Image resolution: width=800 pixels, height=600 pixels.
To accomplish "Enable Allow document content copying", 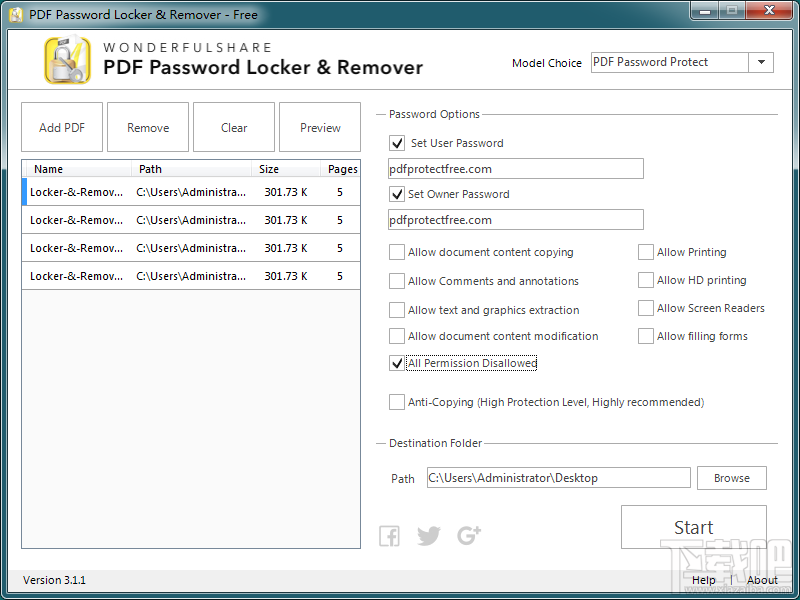I will coord(397,252).
